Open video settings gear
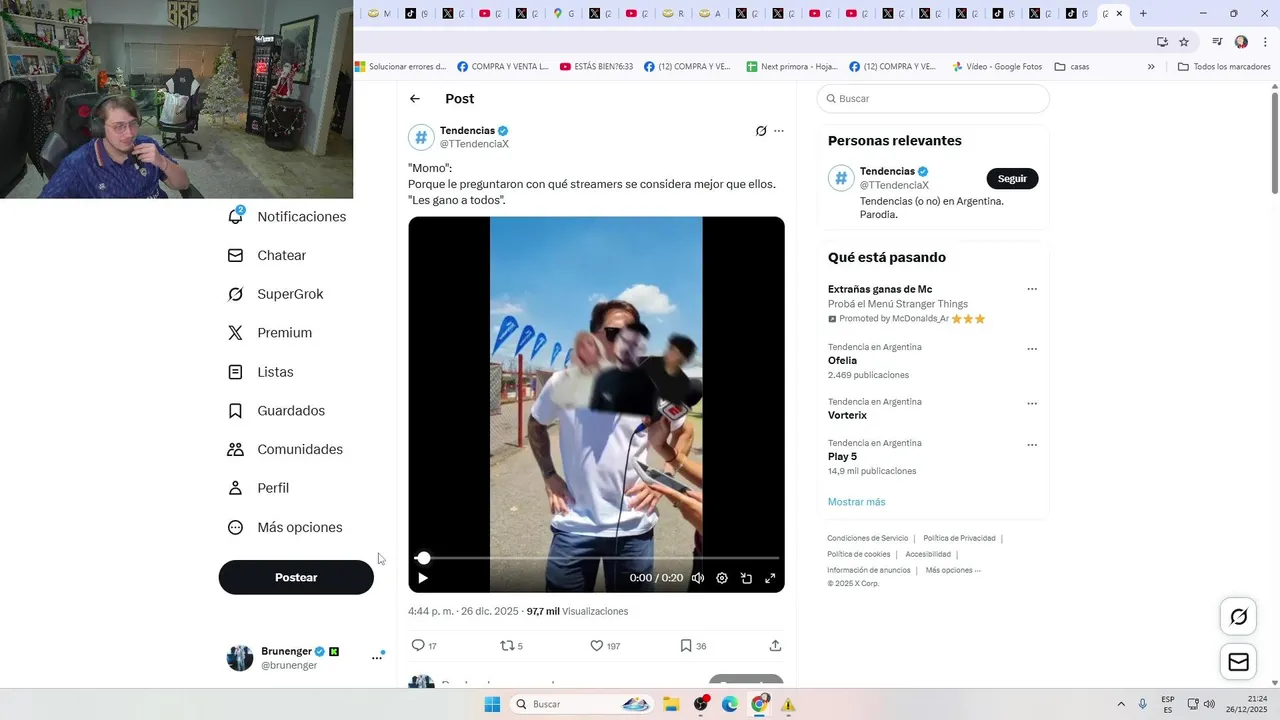This screenshot has width=1280, height=720. [722, 578]
